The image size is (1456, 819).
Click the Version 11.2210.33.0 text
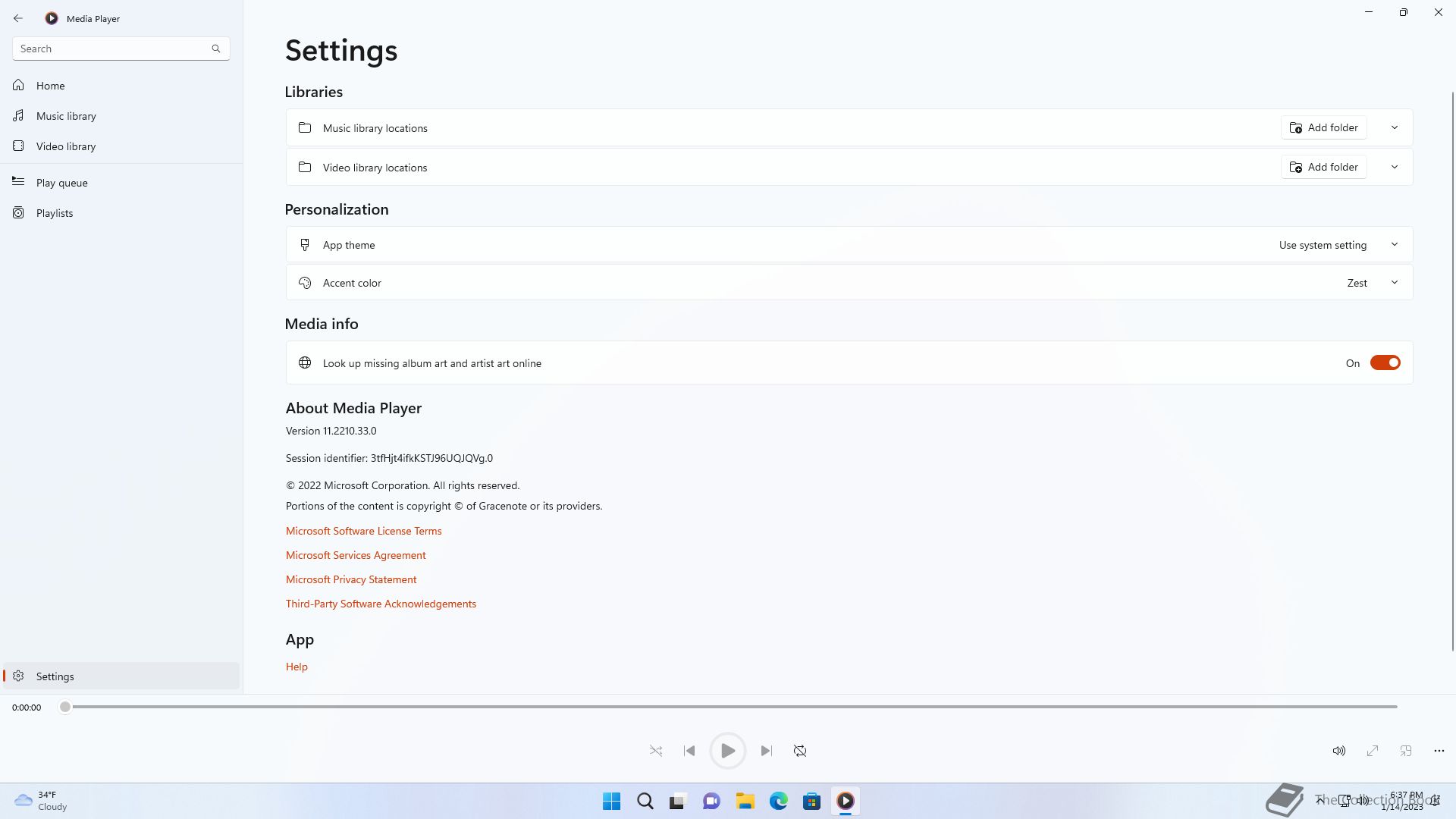point(331,431)
